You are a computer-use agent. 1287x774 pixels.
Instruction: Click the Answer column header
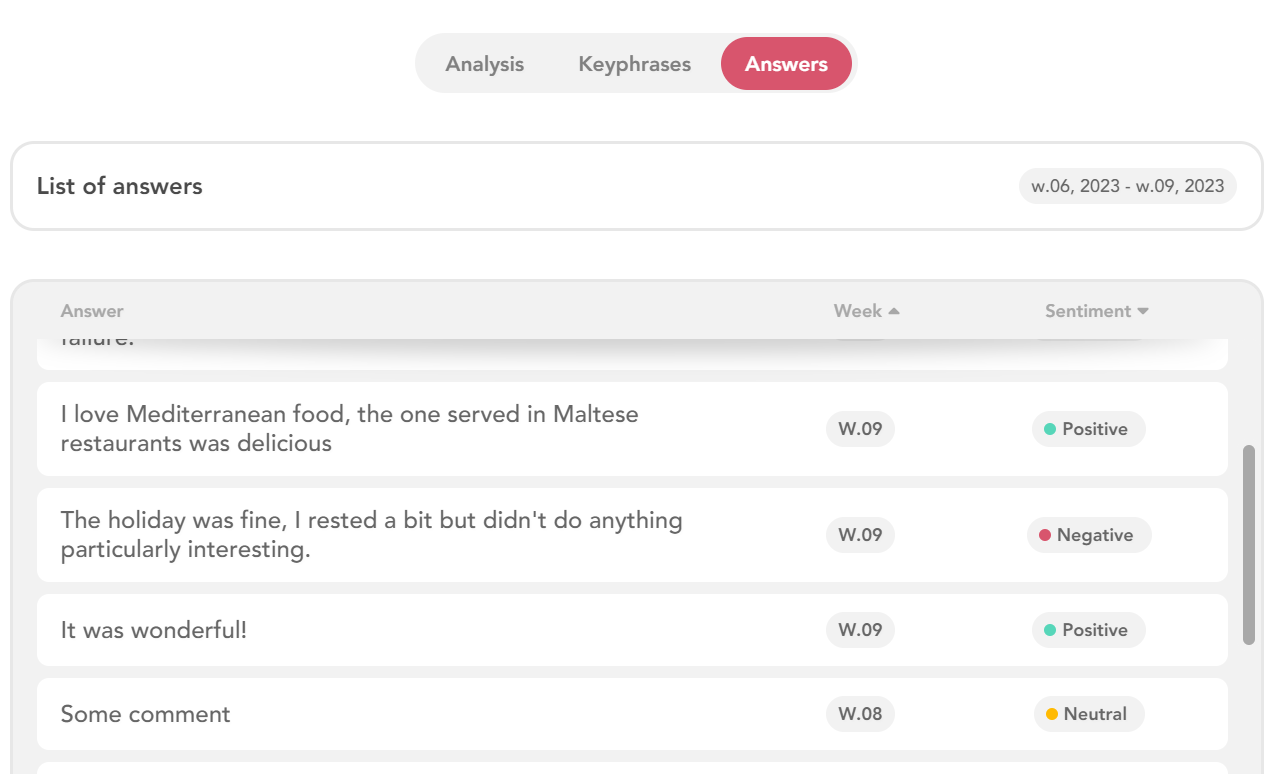point(92,311)
